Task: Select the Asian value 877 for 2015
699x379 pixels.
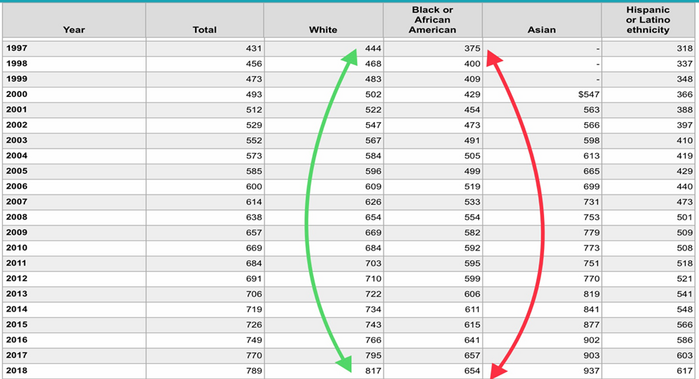Action: click(x=592, y=325)
